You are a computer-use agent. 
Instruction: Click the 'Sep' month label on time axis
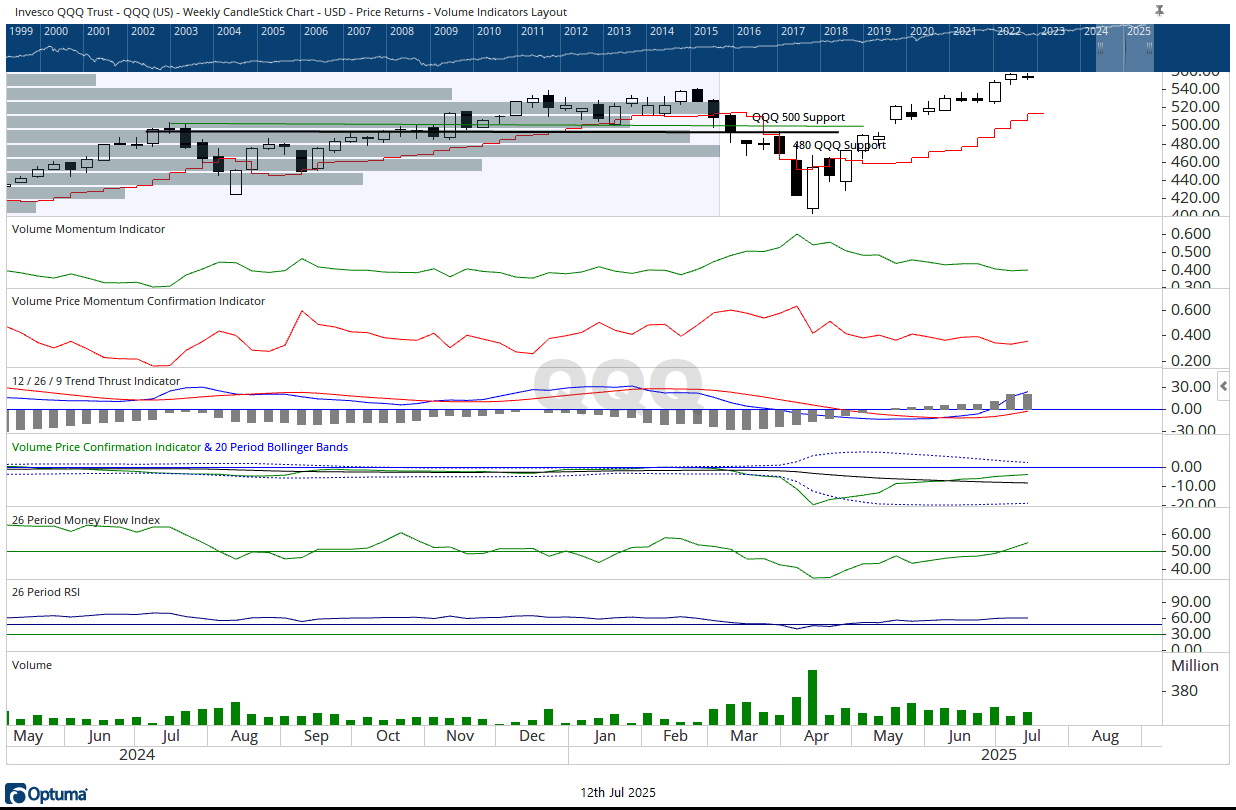pyautogui.click(x=316, y=736)
